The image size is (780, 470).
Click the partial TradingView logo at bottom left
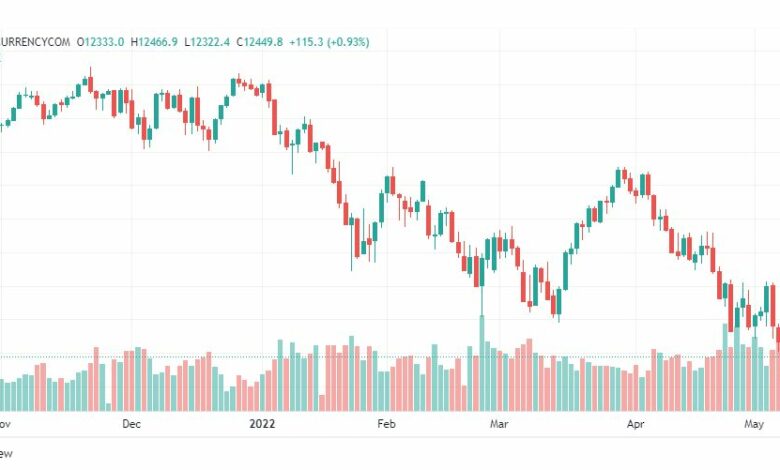(6, 454)
